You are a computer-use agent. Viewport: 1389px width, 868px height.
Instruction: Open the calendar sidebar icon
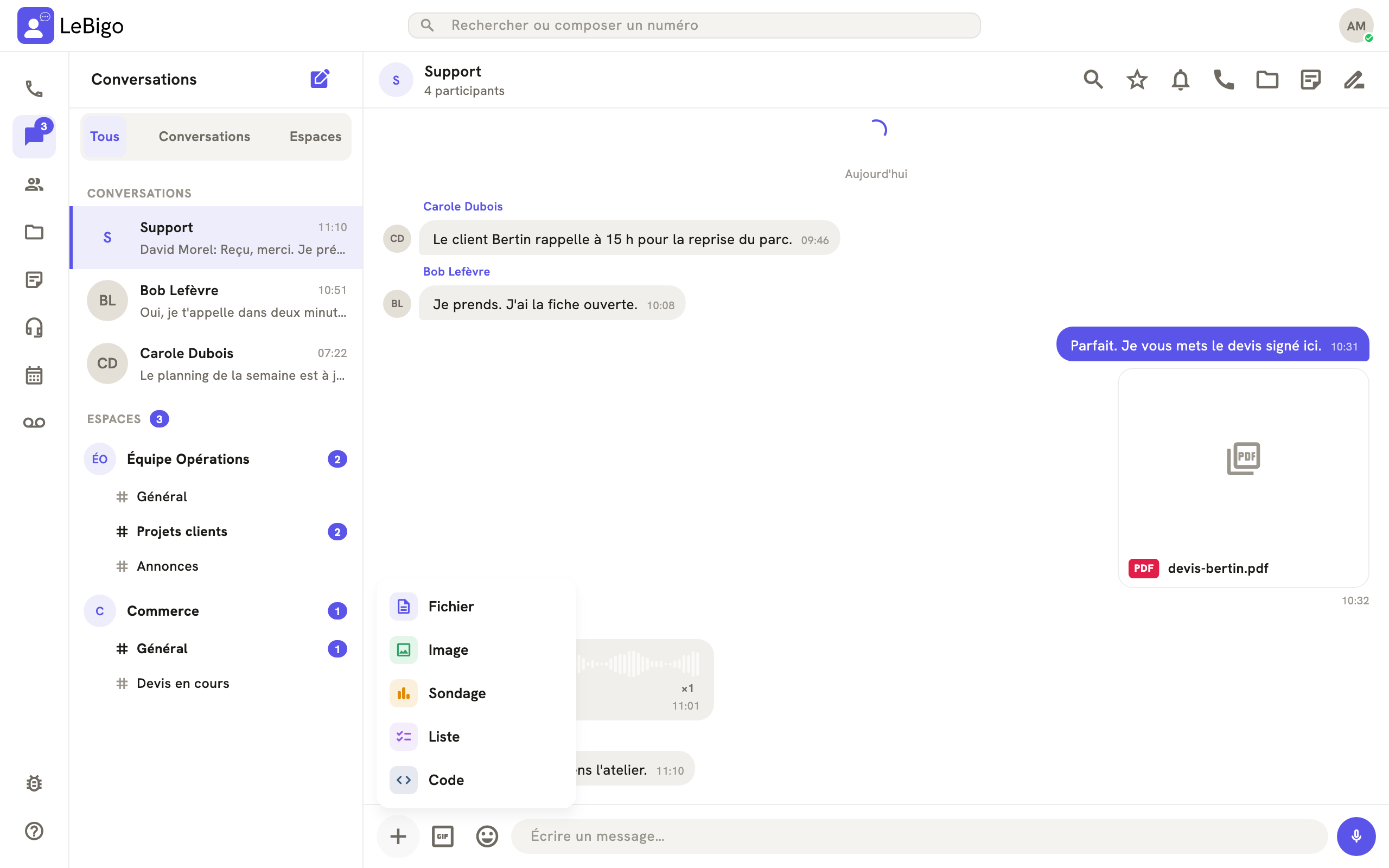[x=34, y=375]
